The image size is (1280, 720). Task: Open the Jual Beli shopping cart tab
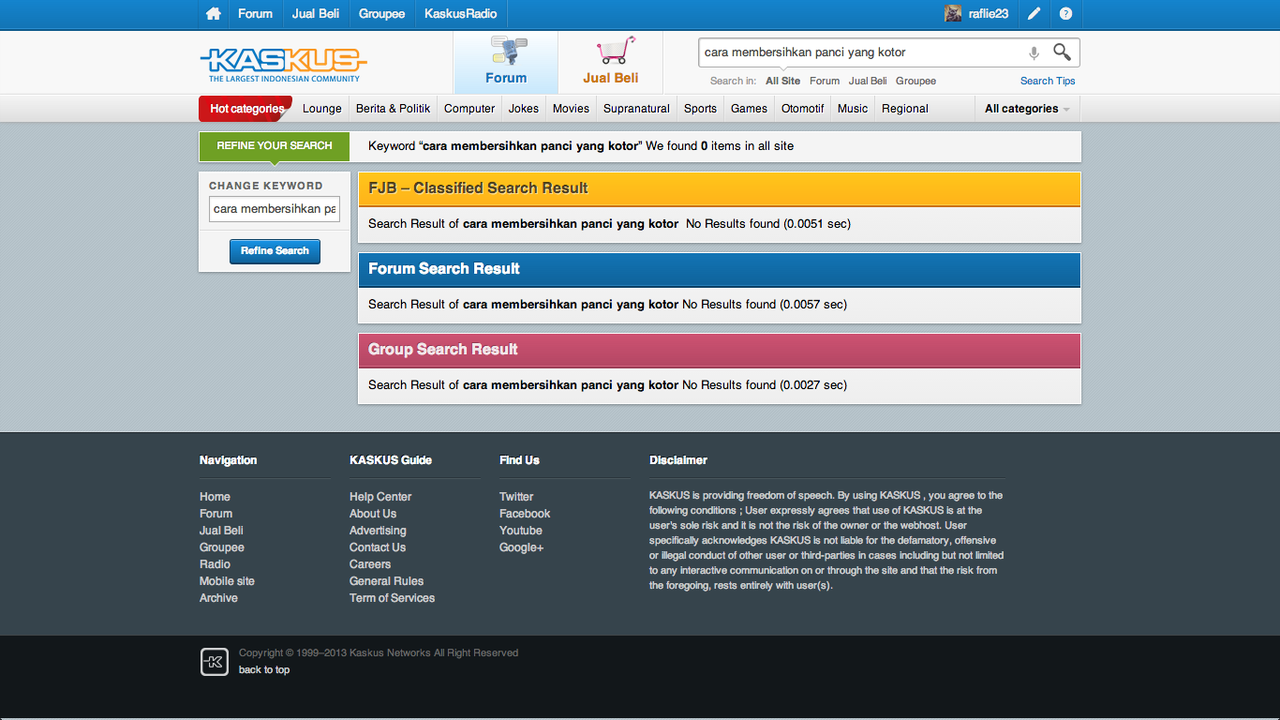tap(611, 63)
